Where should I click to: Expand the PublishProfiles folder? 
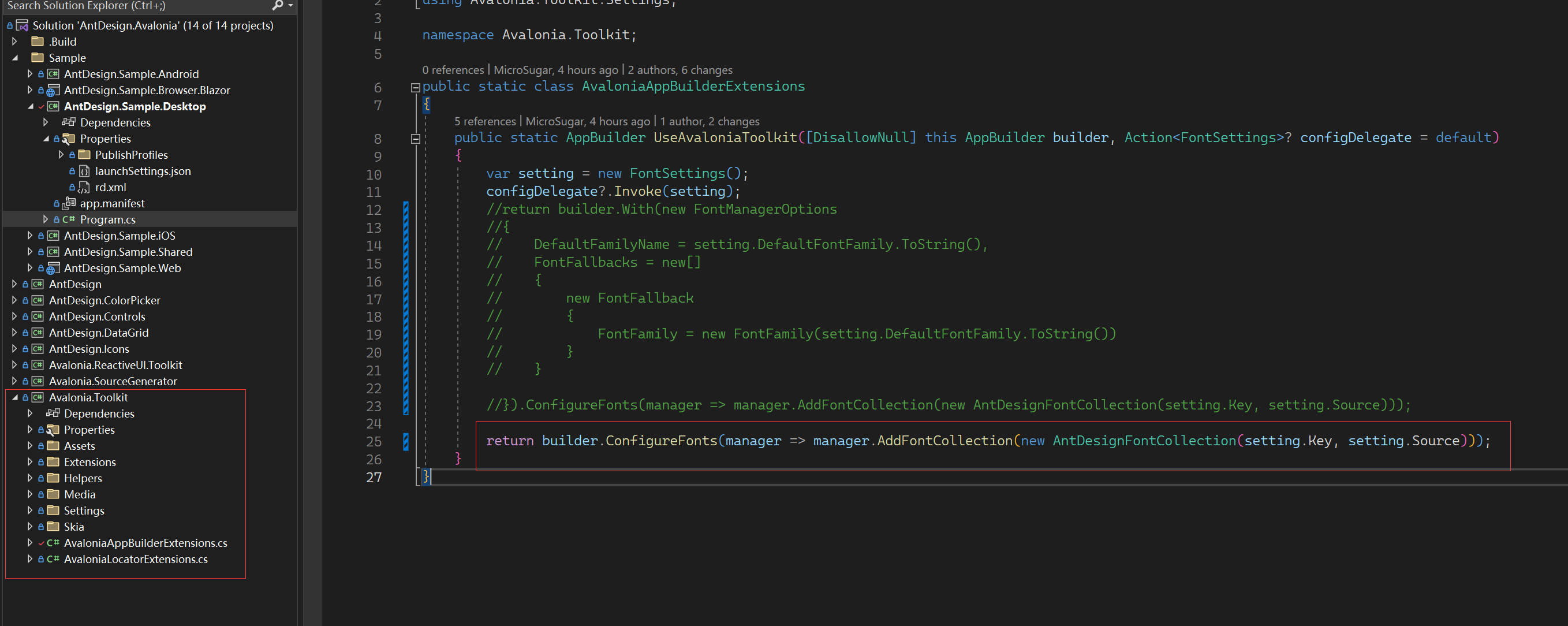tap(61, 155)
